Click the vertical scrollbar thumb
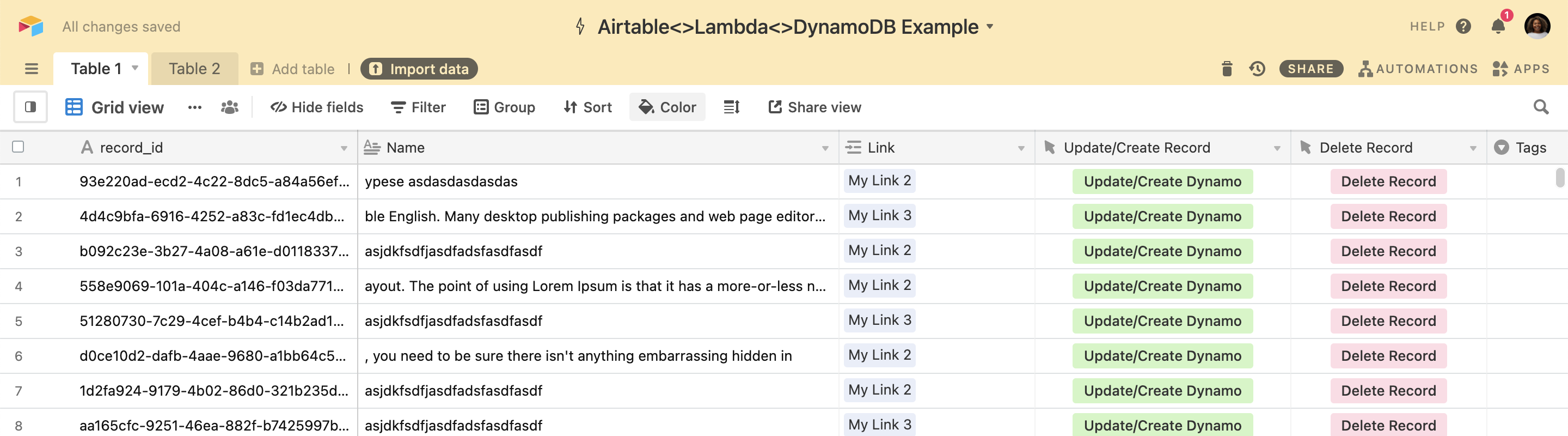Image resolution: width=1568 pixels, height=436 pixels. (1559, 178)
